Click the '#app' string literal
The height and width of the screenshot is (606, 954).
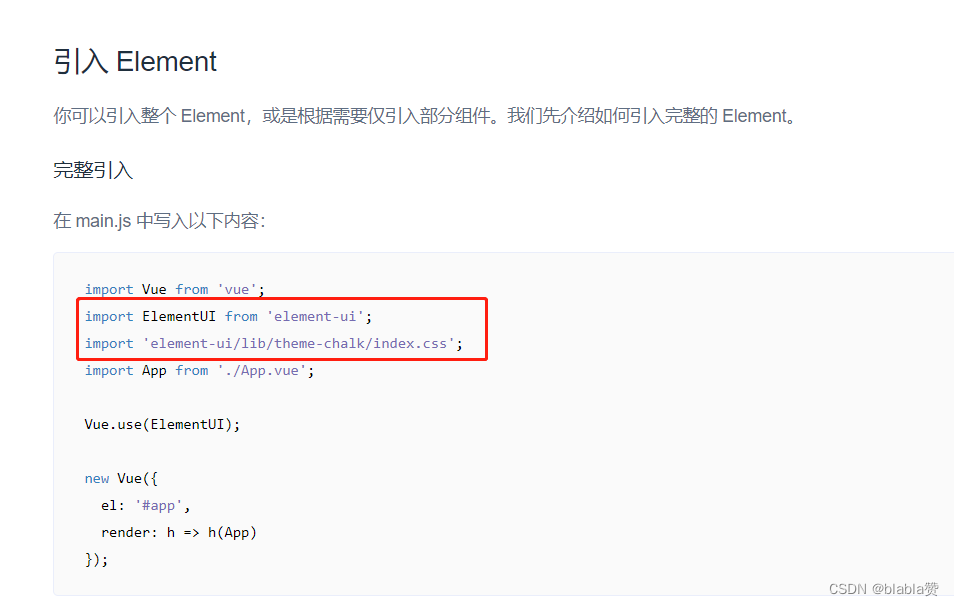[x=158, y=506]
